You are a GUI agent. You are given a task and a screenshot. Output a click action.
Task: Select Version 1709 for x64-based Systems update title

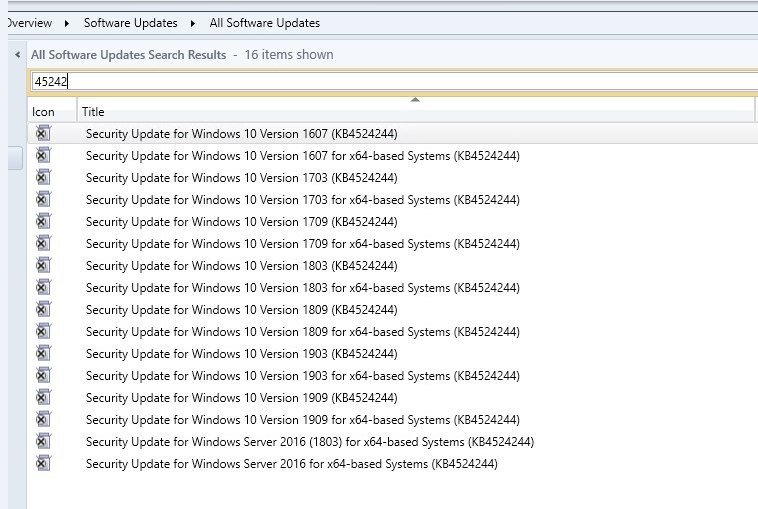click(x=303, y=244)
